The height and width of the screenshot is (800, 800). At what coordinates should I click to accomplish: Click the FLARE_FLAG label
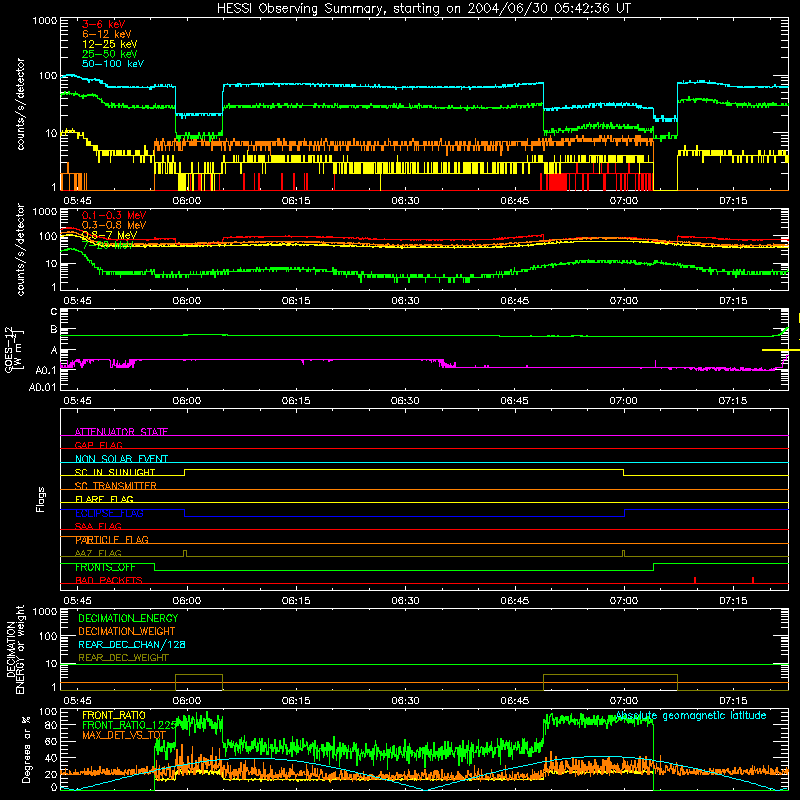[x=104, y=499]
